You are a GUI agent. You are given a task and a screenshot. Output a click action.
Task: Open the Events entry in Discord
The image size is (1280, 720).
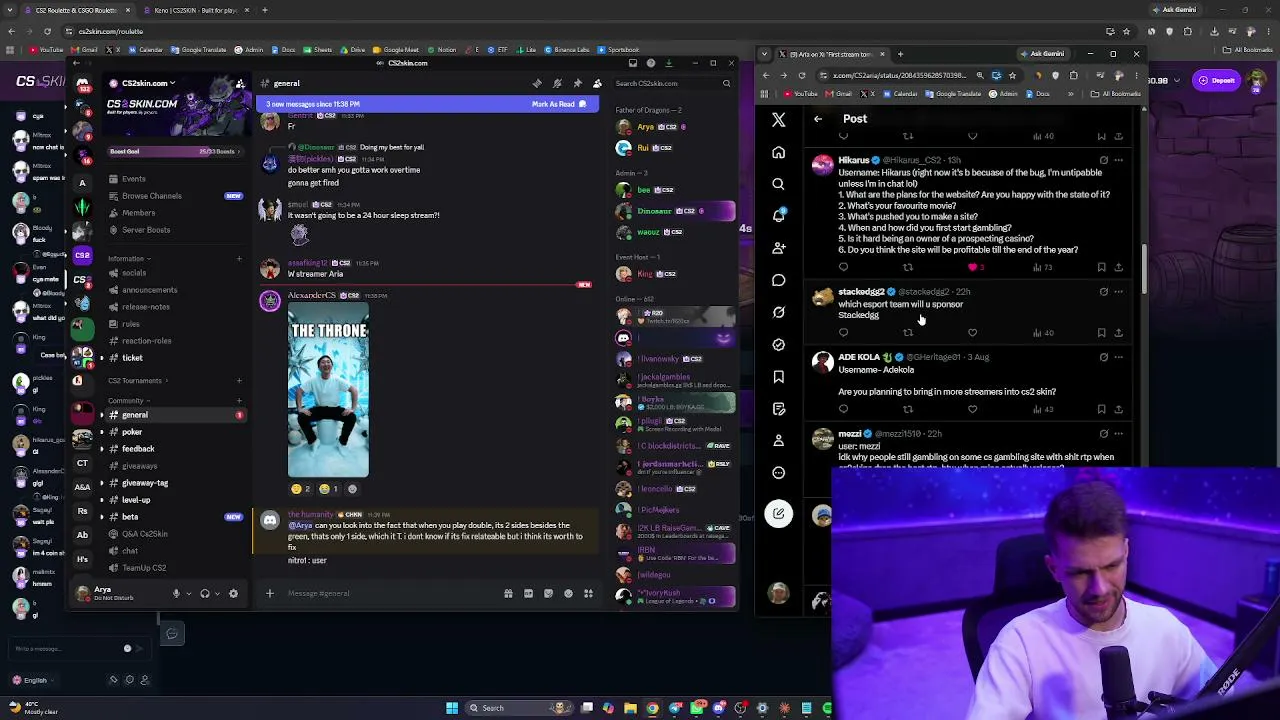[x=133, y=179]
